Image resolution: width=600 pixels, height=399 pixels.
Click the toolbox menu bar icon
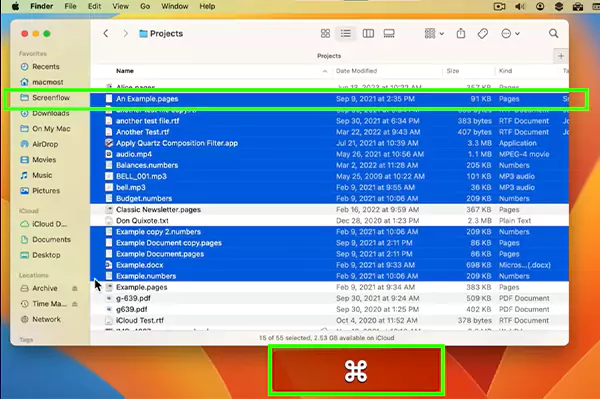(x=578, y=7)
